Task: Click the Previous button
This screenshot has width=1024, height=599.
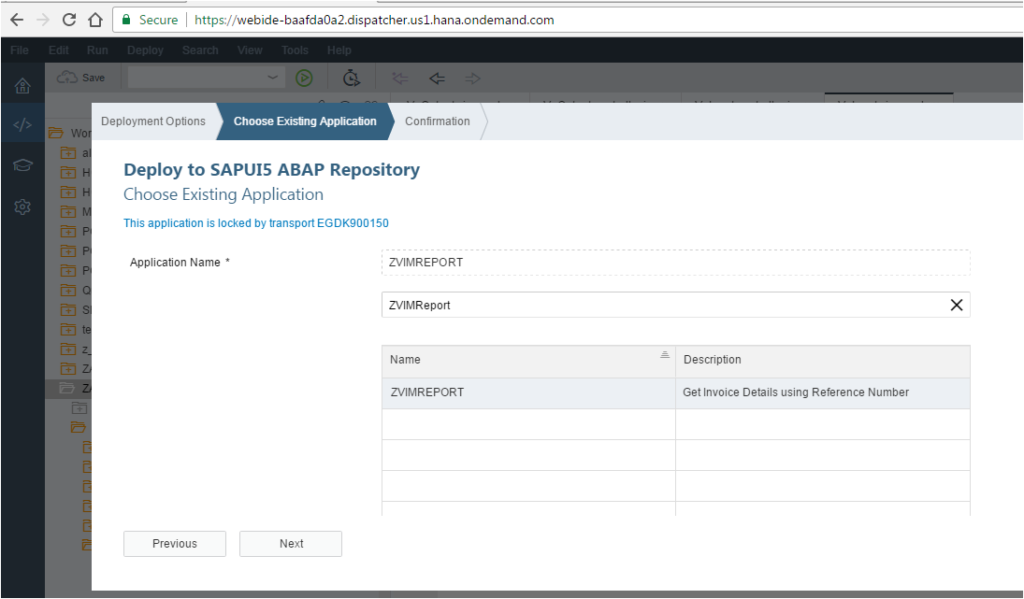Action: tap(174, 543)
